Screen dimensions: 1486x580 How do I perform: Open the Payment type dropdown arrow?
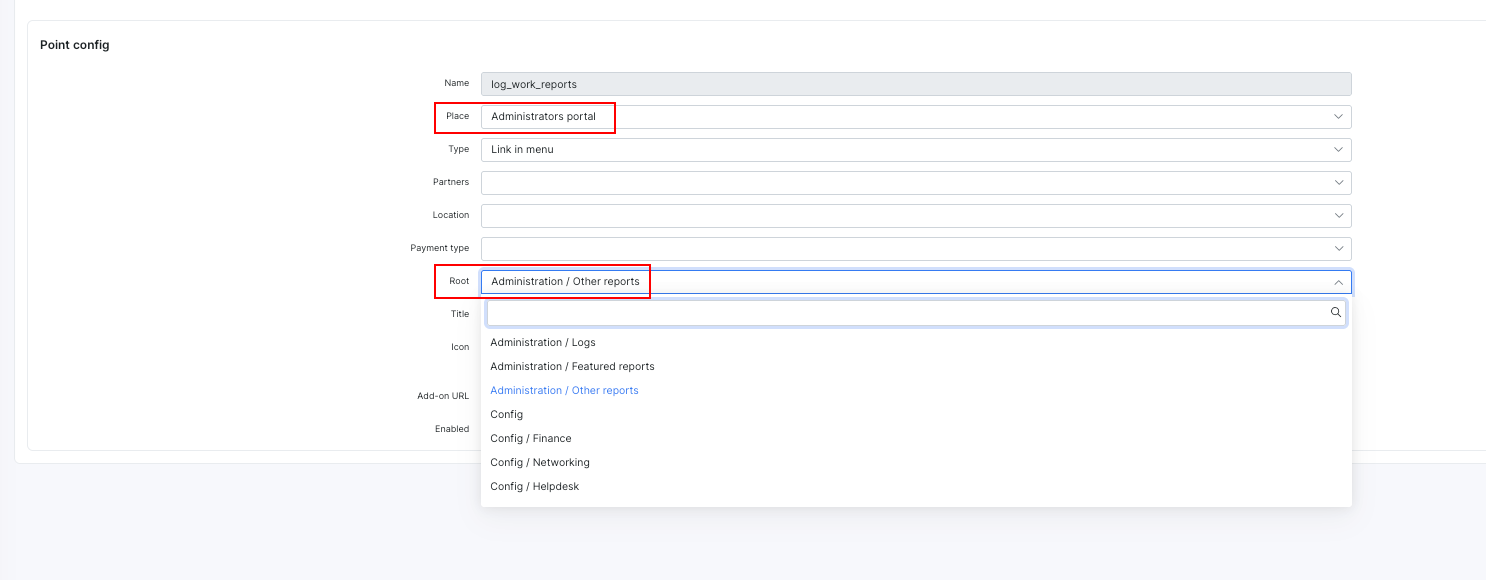pyautogui.click(x=1338, y=249)
